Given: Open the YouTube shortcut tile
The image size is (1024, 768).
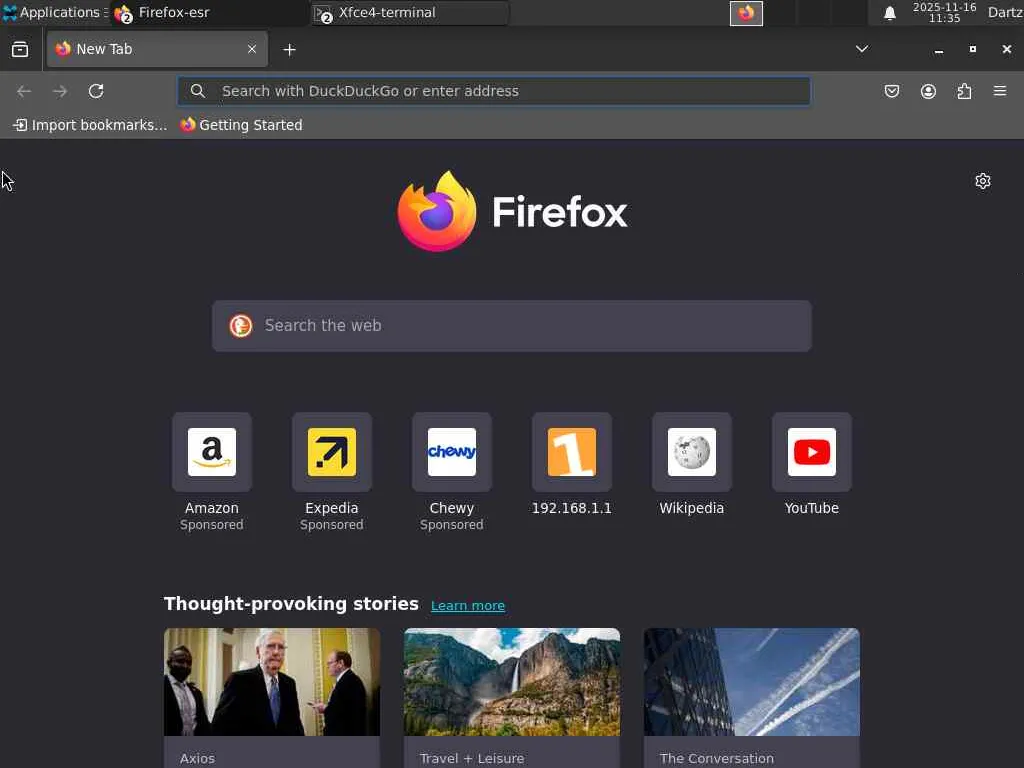Looking at the screenshot, I should click(x=812, y=452).
